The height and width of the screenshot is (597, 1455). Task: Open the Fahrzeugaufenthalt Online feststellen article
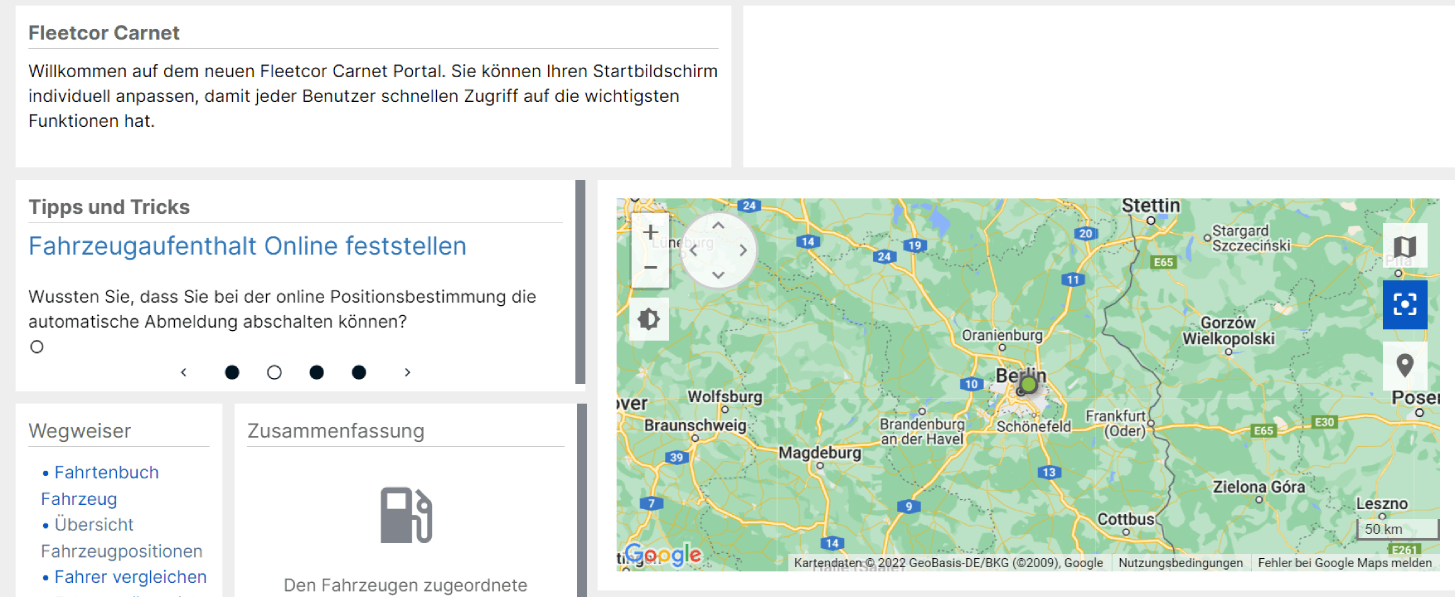(x=247, y=246)
